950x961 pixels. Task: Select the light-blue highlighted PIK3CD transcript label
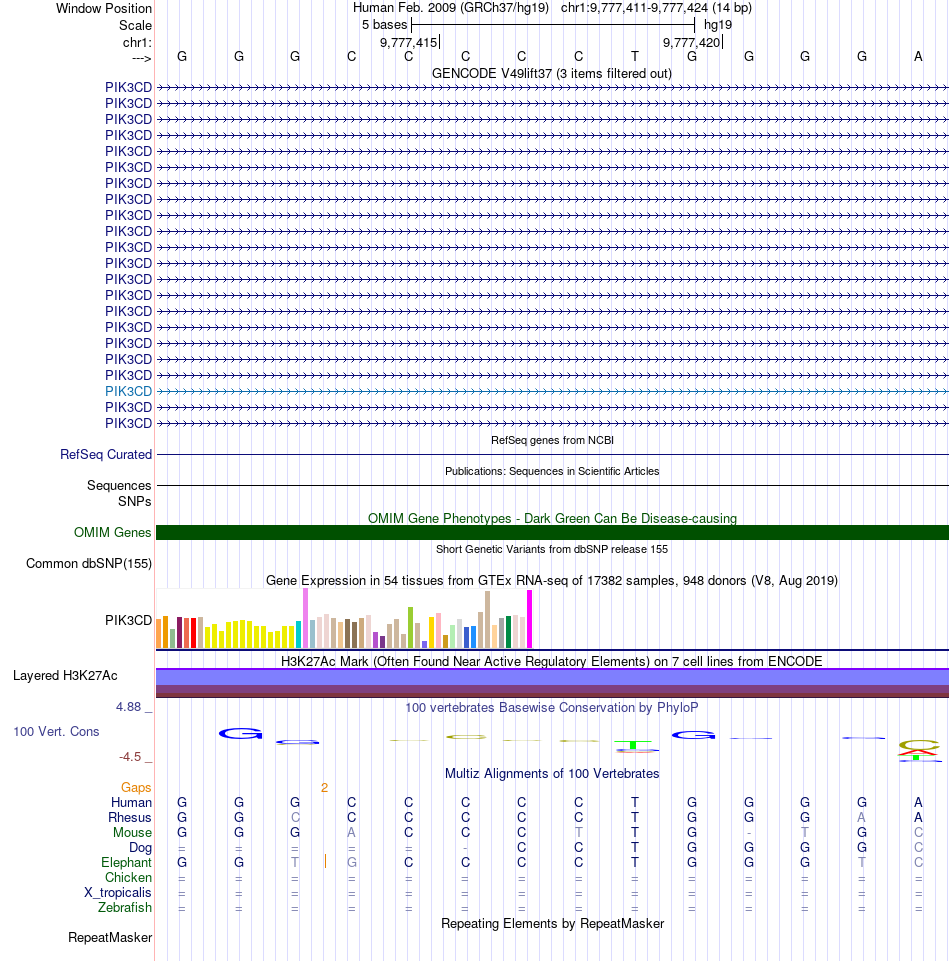pos(128,391)
